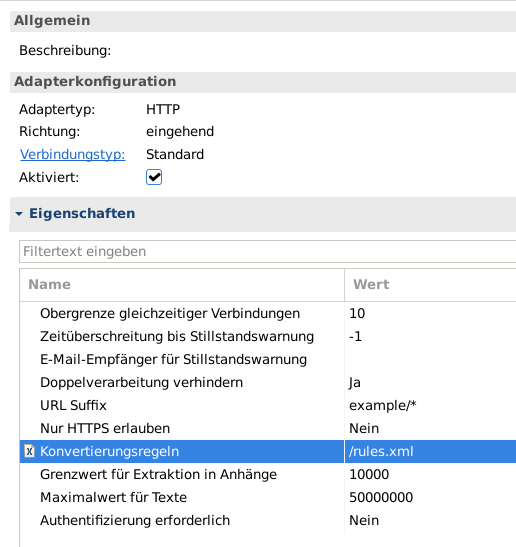Sort by the Name column header
This screenshot has height=547, width=516.
pos(182,285)
